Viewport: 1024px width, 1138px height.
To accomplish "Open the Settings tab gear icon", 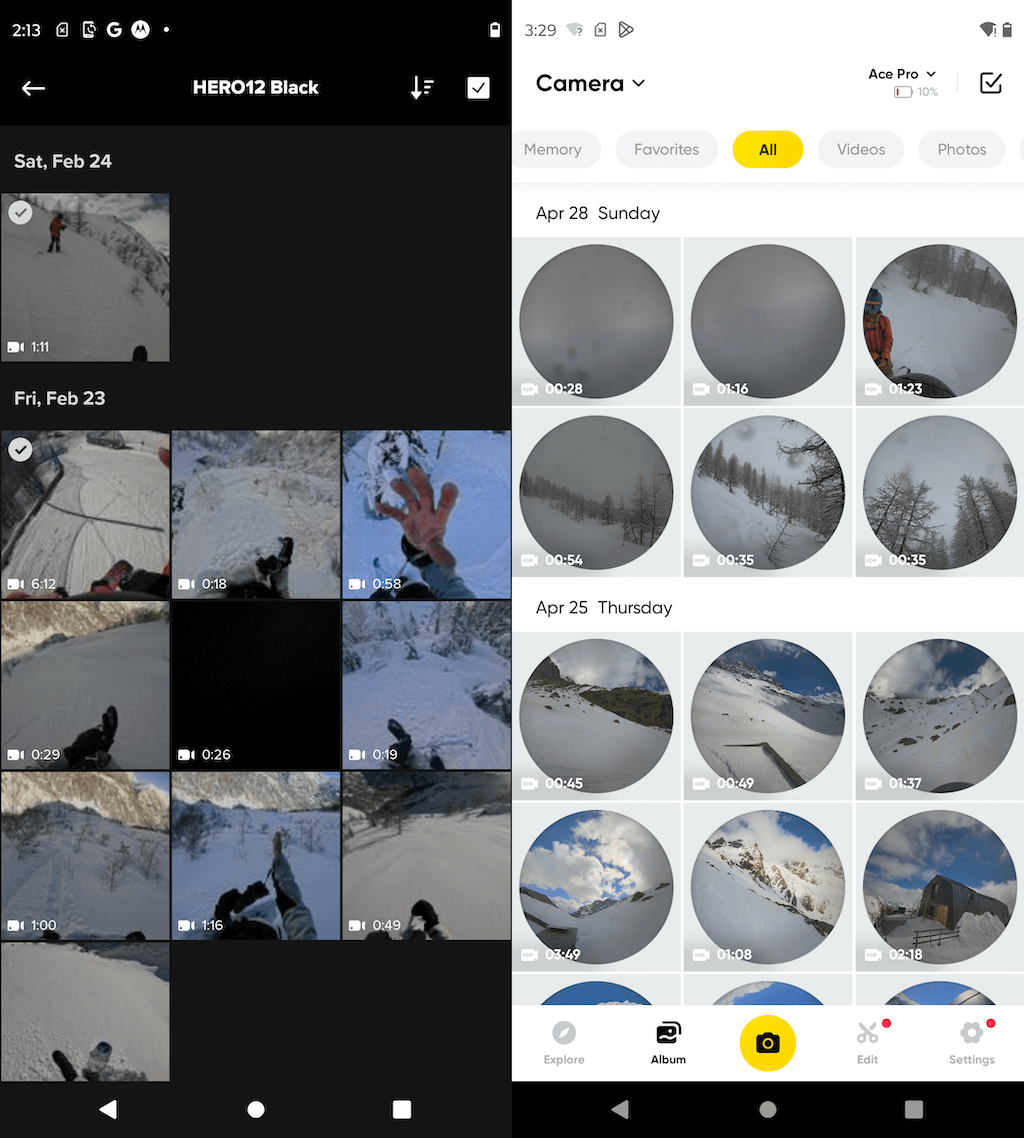I will pos(972,1043).
